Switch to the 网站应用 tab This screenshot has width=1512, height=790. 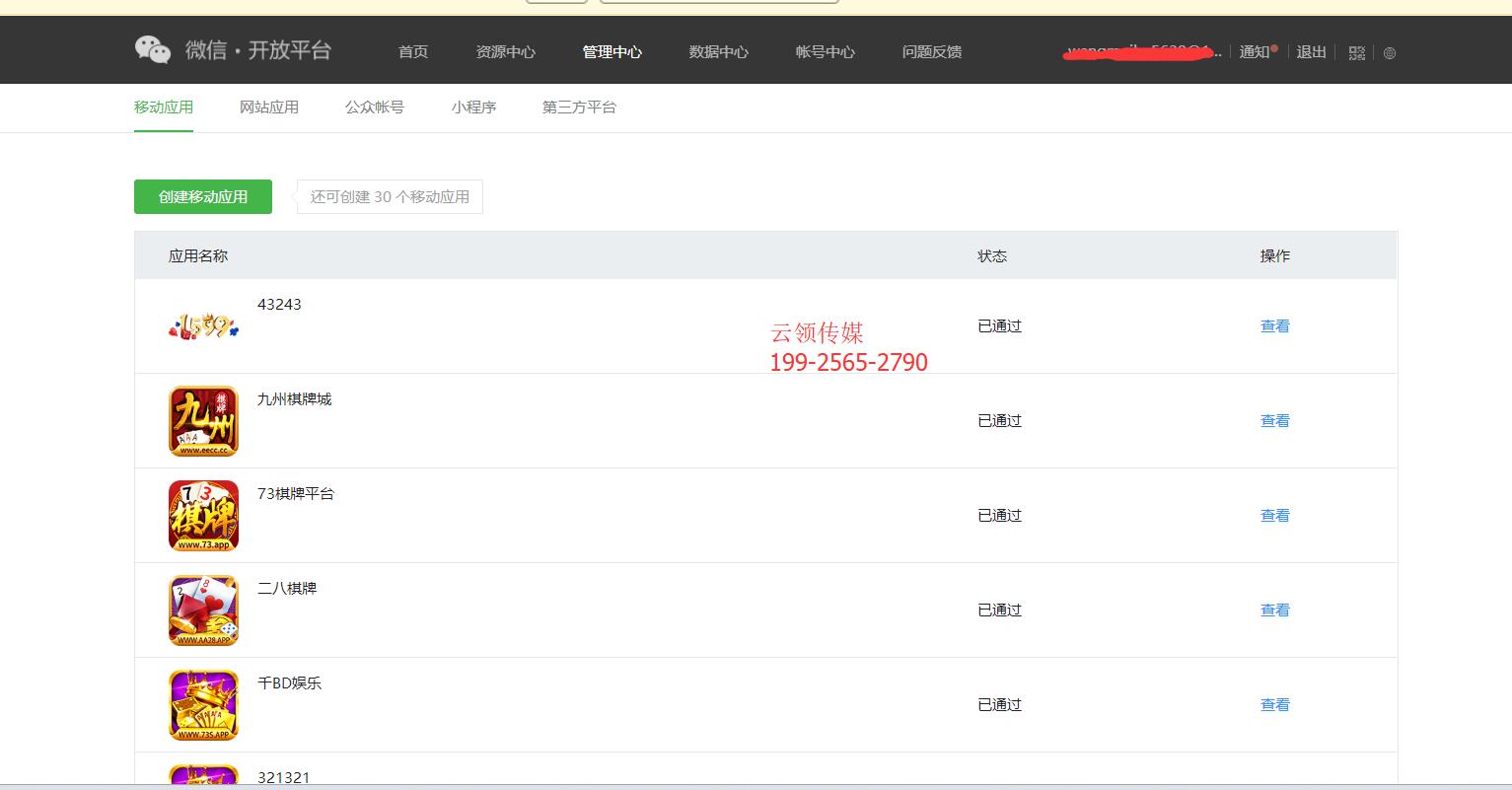click(x=269, y=108)
